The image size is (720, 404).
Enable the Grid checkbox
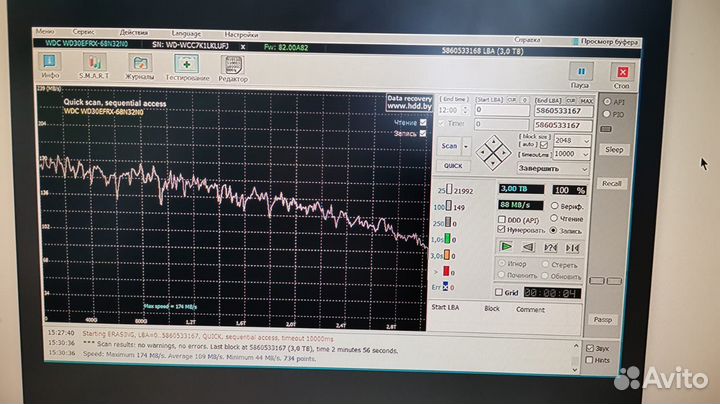tap(500, 293)
